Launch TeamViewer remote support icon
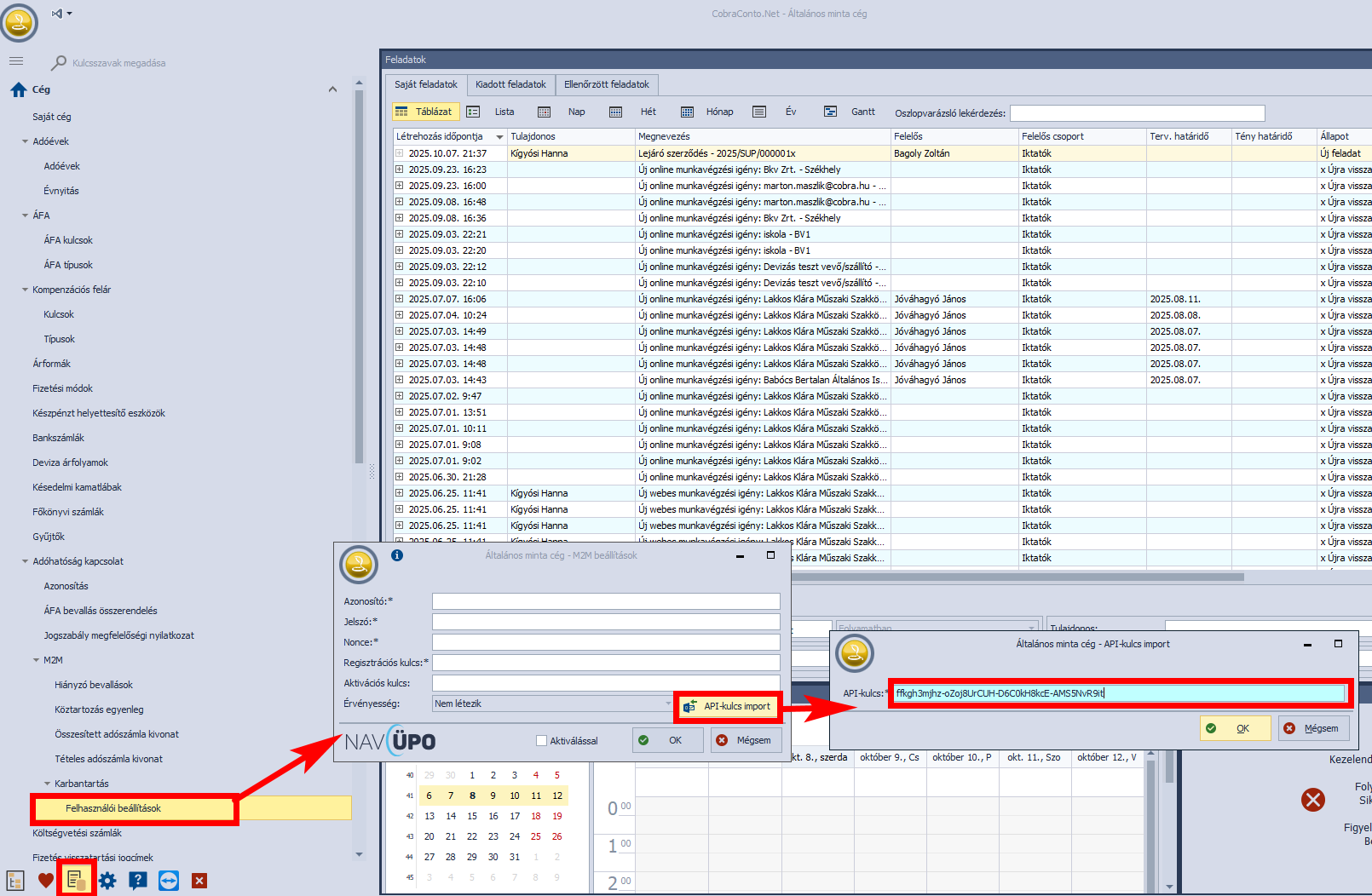Viewport: 1372px width, 896px height. (x=169, y=881)
